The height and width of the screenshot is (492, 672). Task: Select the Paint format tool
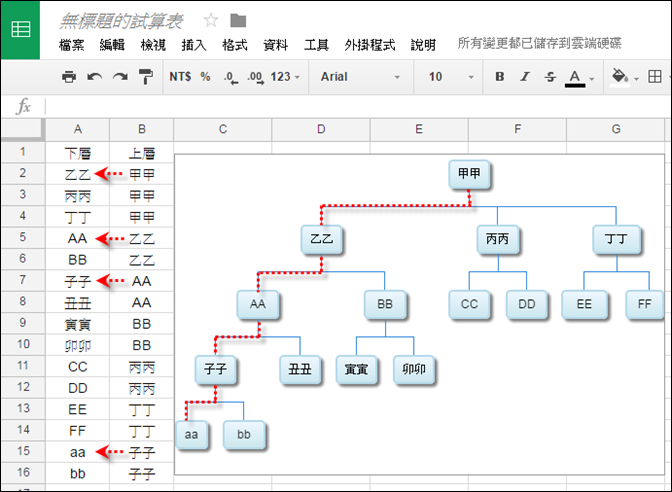(x=146, y=77)
